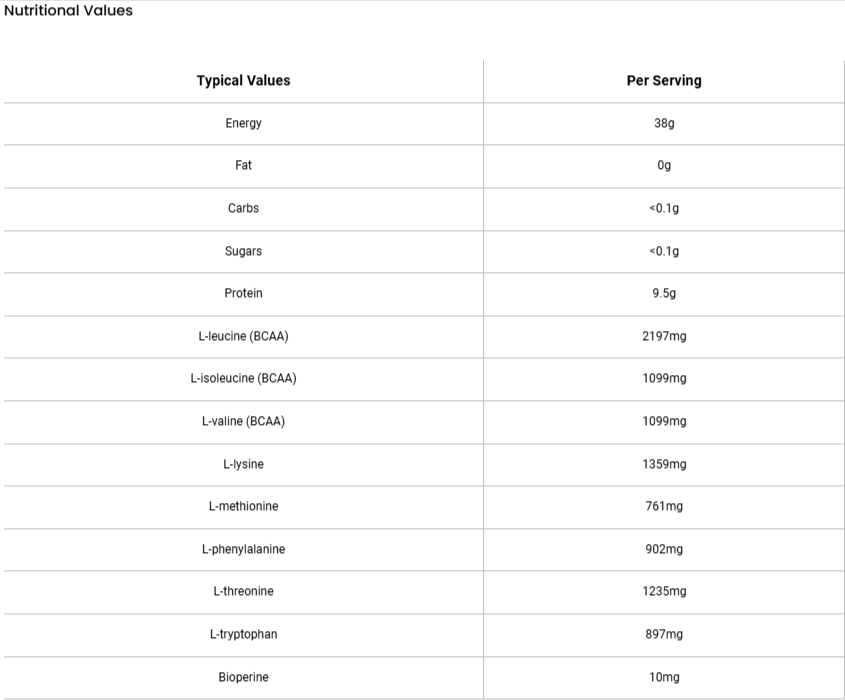The image size is (845, 700).
Task: Click the 9.5g protein value
Action: pyautogui.click(x=664, y=293)
